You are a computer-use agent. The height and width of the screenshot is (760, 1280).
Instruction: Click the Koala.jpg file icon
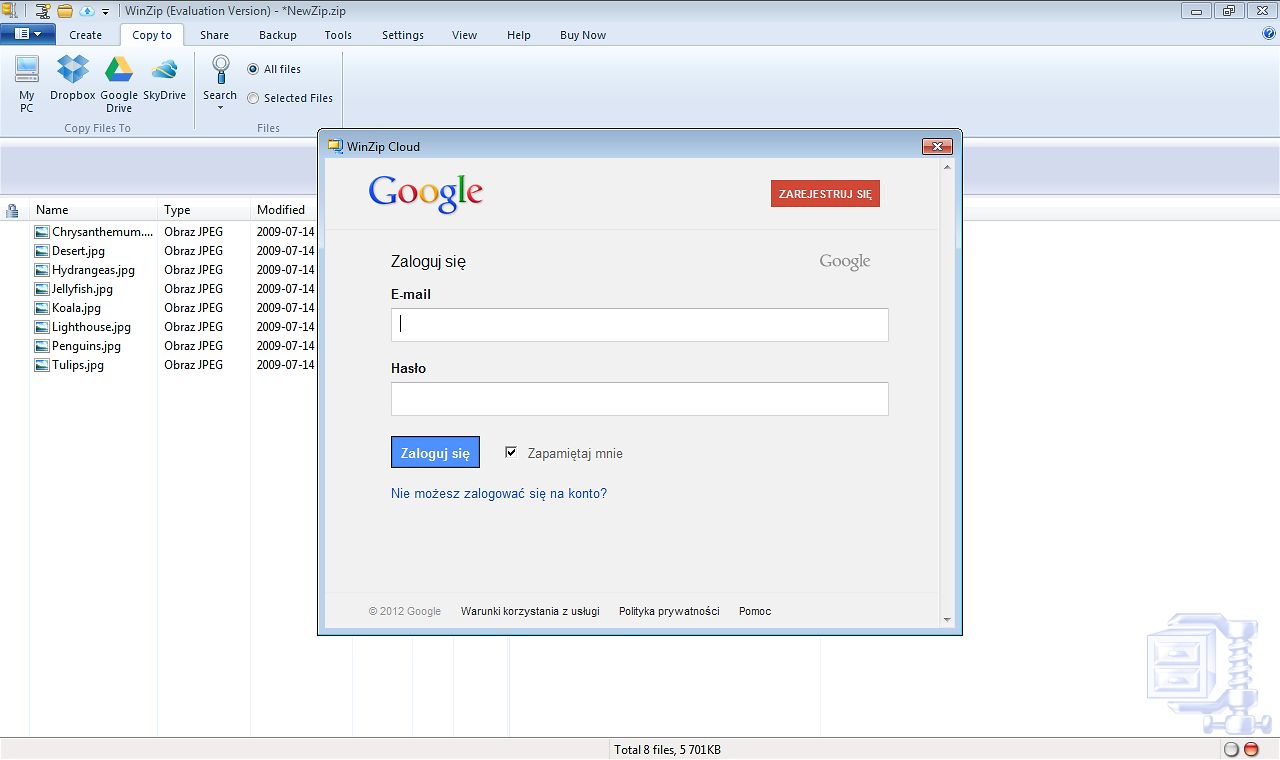[x=42, y=308]
